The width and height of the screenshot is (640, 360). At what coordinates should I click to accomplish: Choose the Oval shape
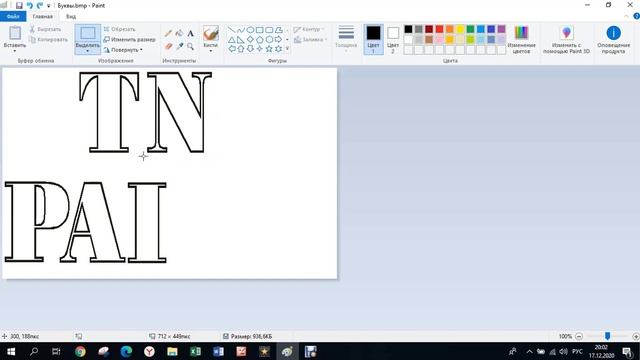[x=250, y=30]
